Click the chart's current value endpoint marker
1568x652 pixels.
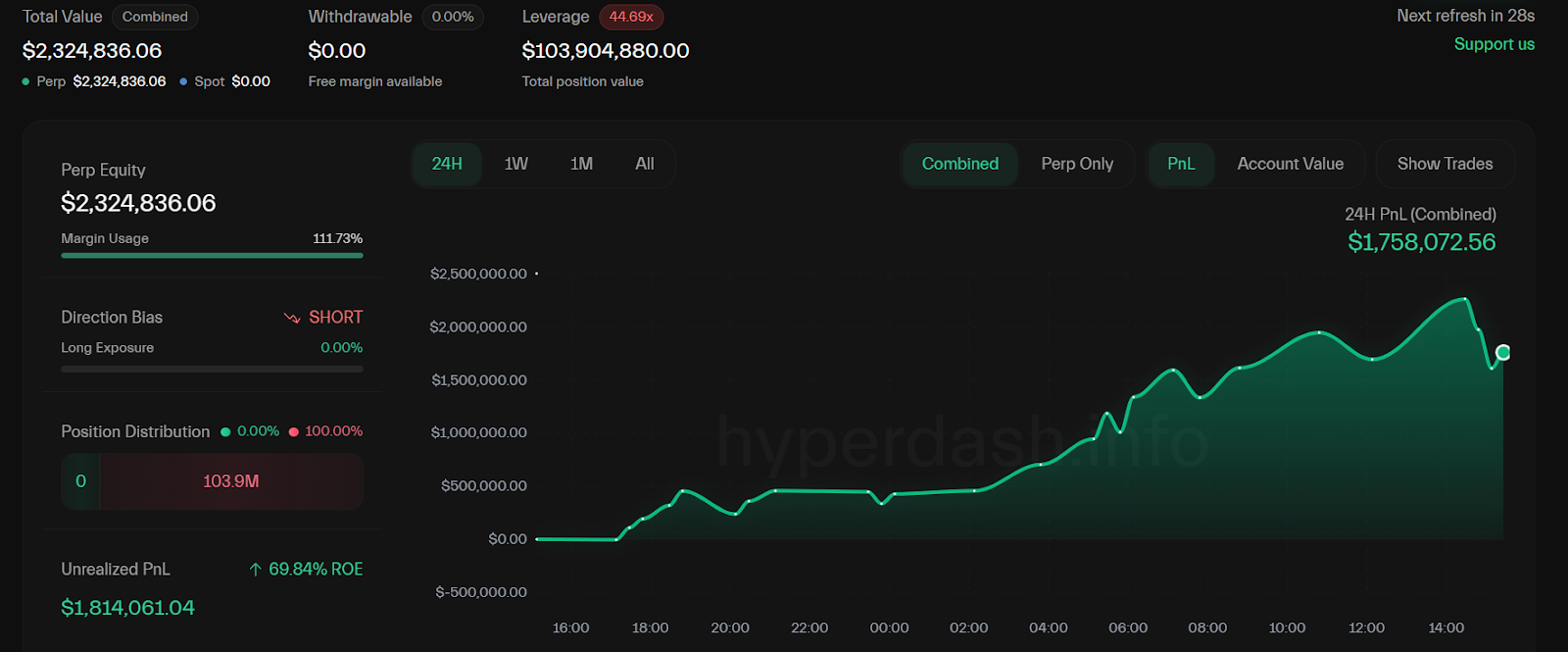coord(1502,353)
